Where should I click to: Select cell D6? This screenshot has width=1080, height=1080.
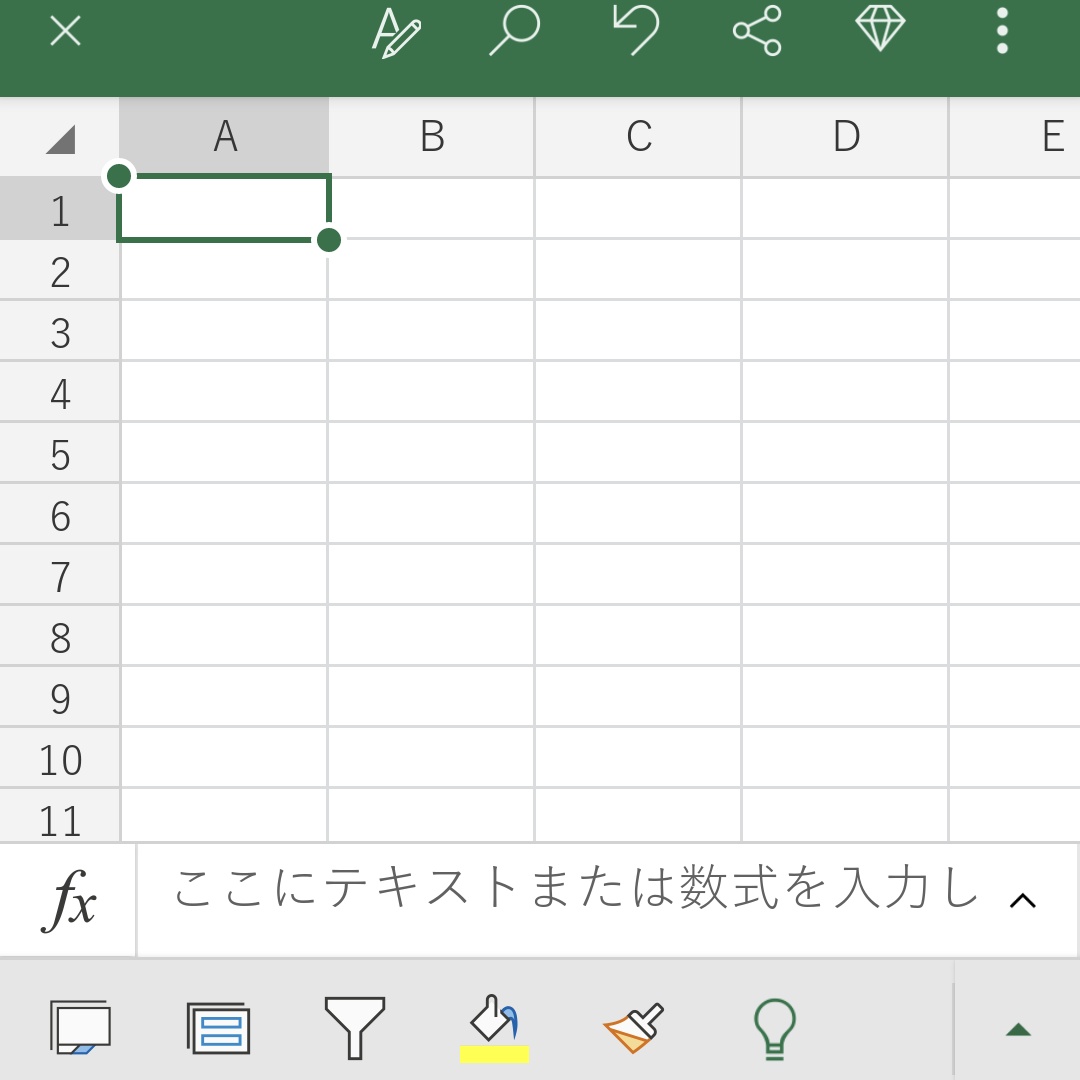click(845, 513)
